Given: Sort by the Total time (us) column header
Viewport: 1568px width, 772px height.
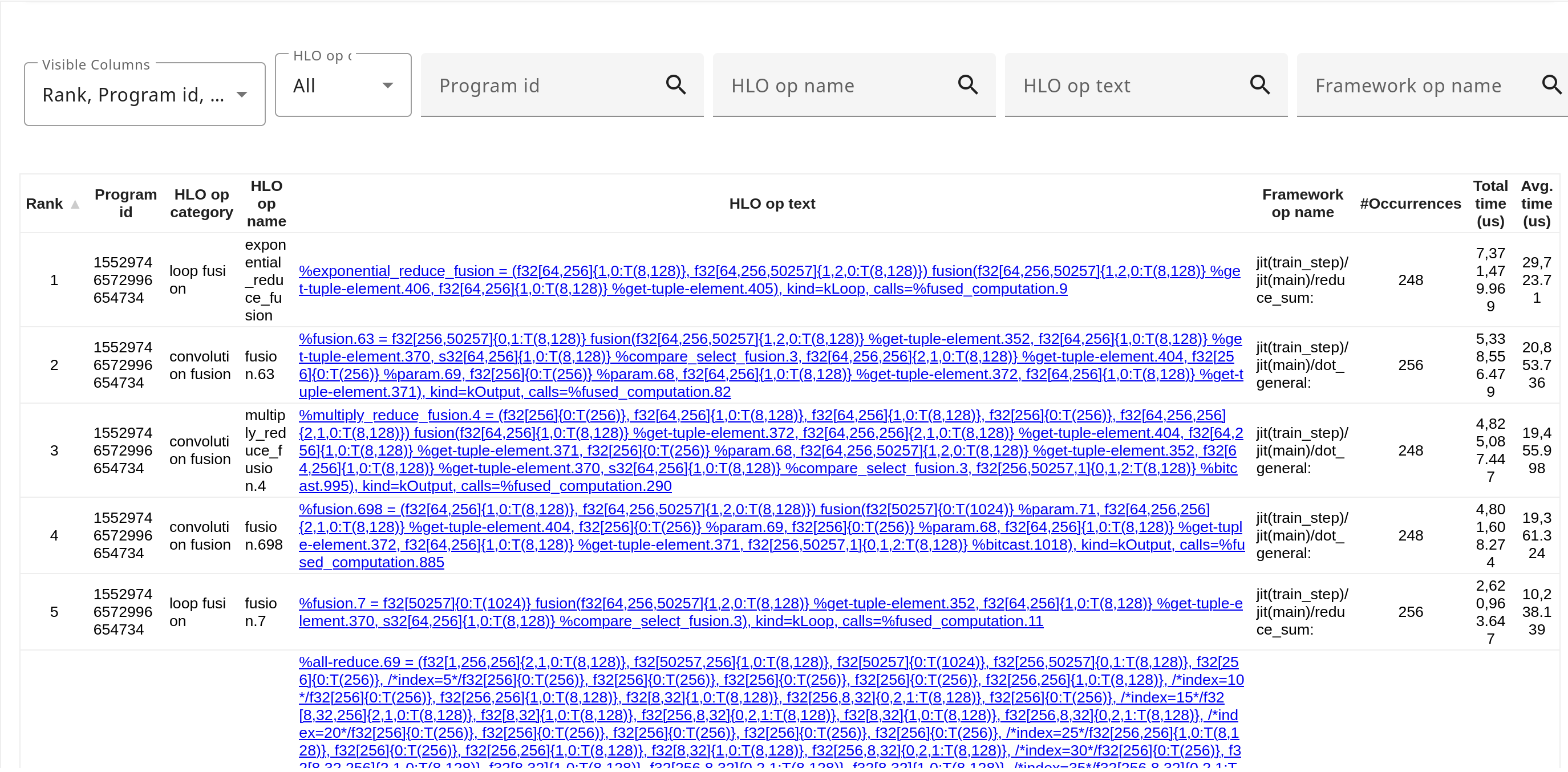Looking at the screenshot, I should pos(1489,203).
